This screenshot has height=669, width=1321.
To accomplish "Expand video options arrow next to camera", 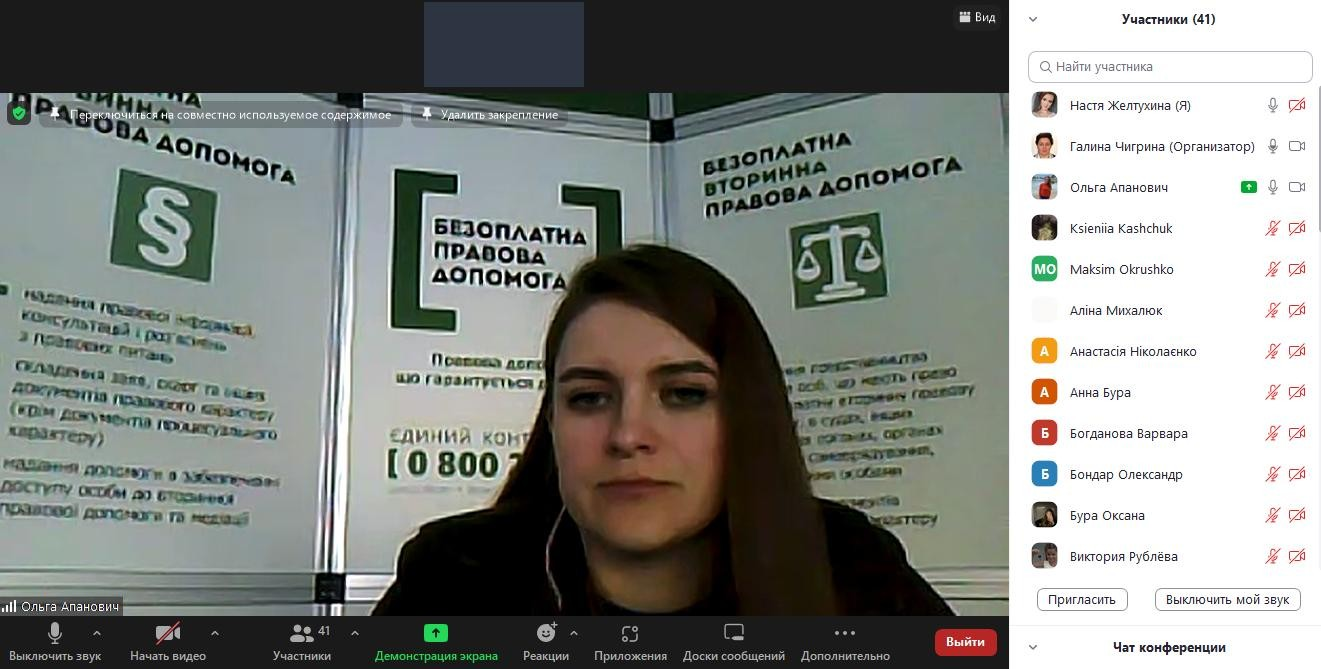I will 214,633.
